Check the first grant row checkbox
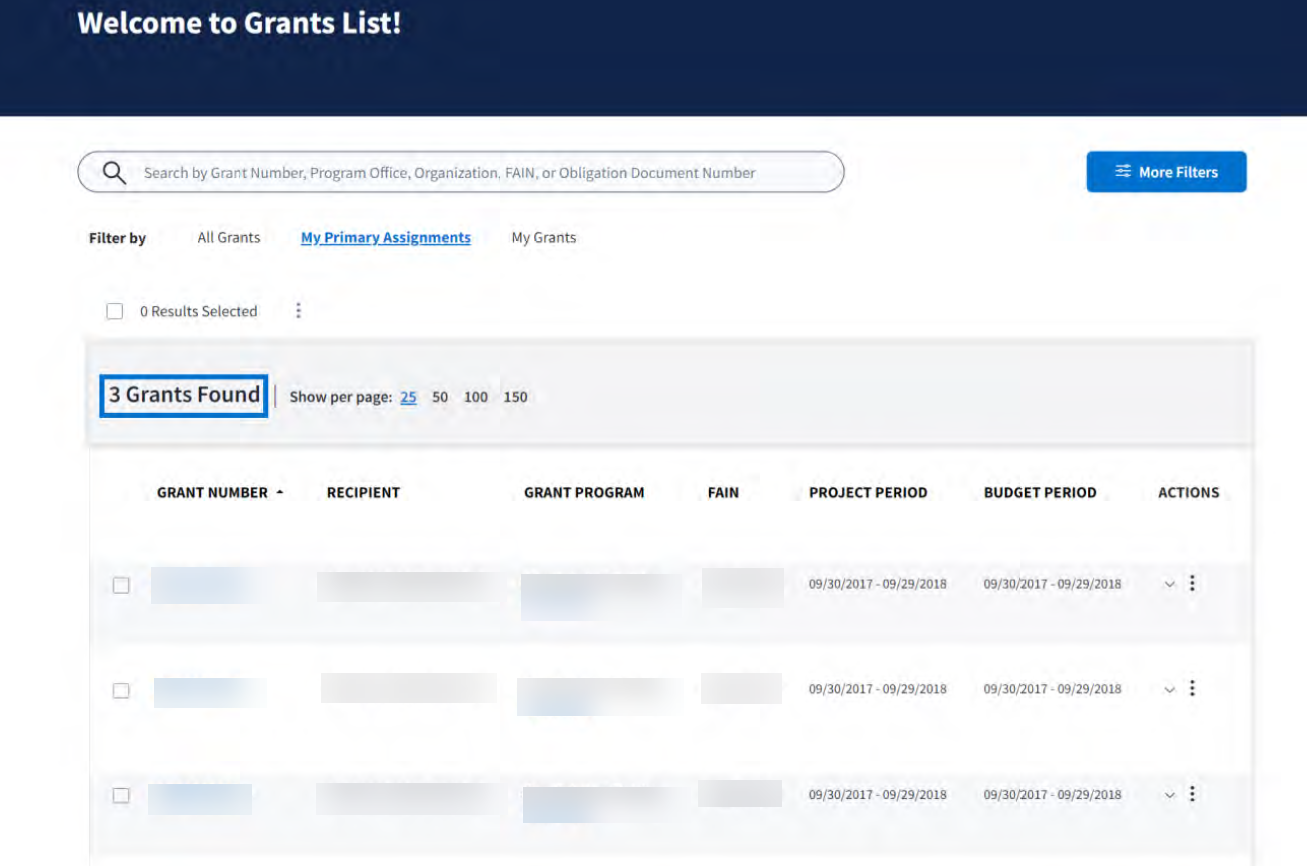The image size is (1307, 866). click(x=121, y=585)
